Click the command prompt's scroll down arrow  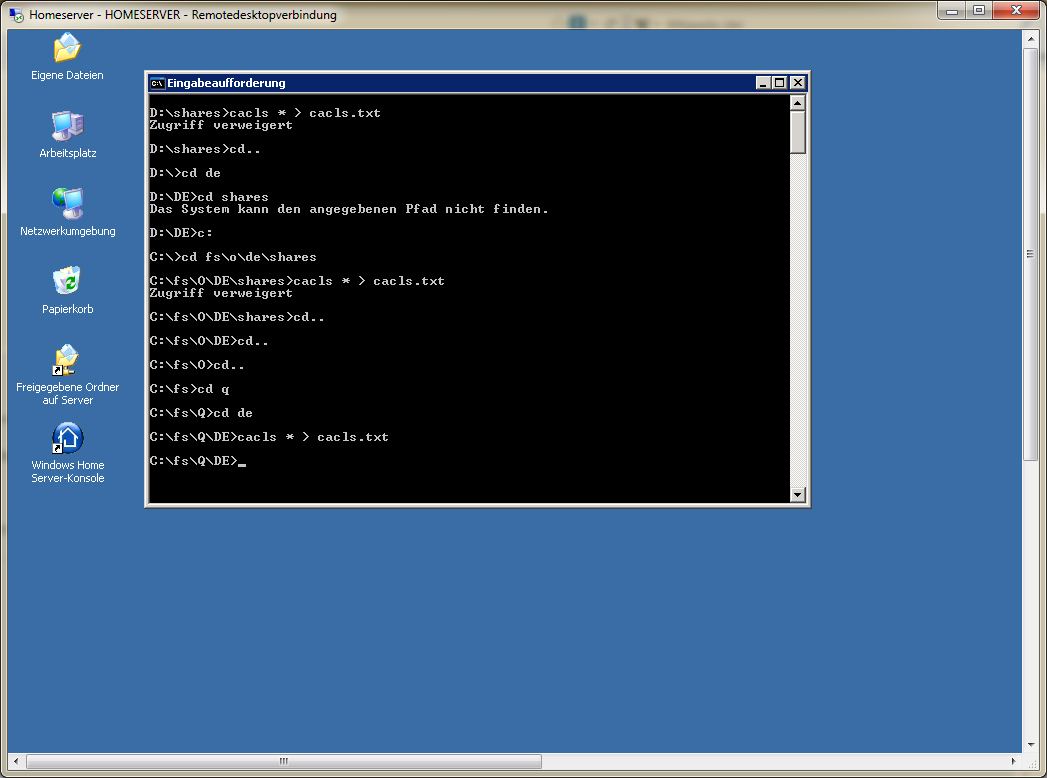(x=797, y=494)
